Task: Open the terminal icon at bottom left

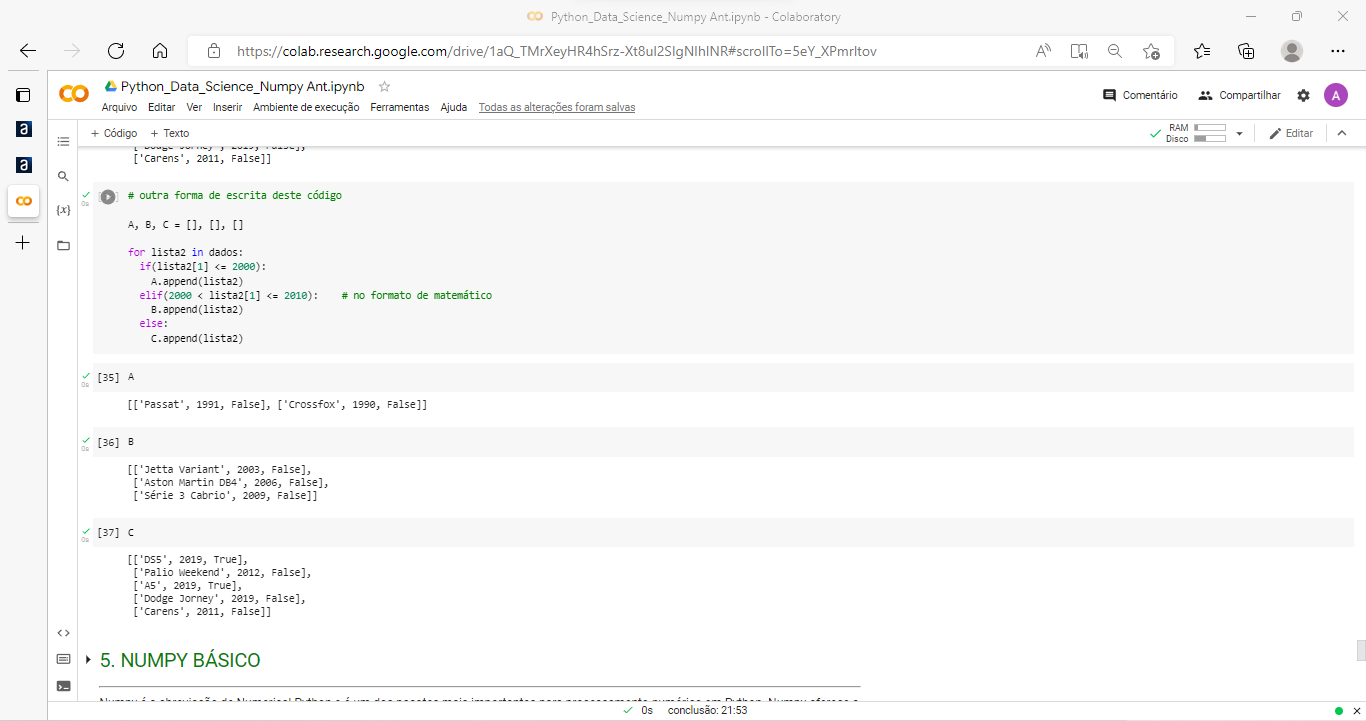Action: 63,686
